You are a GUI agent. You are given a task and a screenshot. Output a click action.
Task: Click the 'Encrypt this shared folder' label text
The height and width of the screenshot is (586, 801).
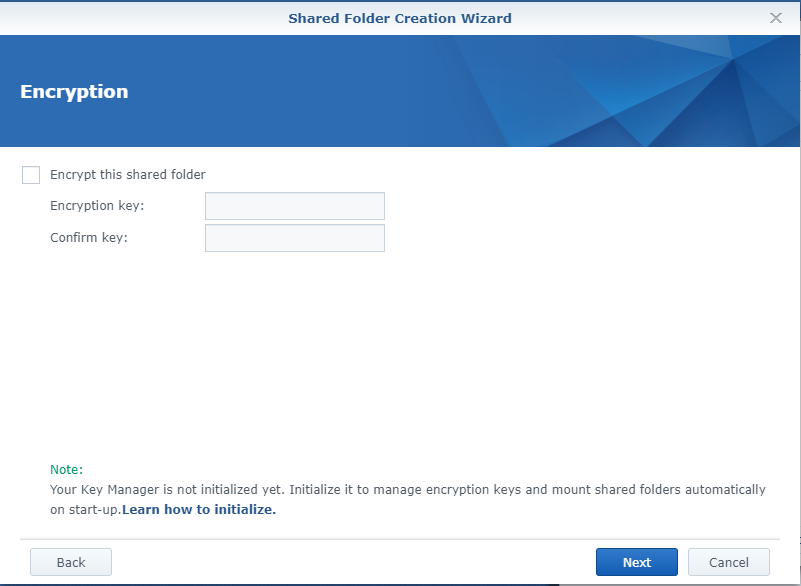point(127,175)
